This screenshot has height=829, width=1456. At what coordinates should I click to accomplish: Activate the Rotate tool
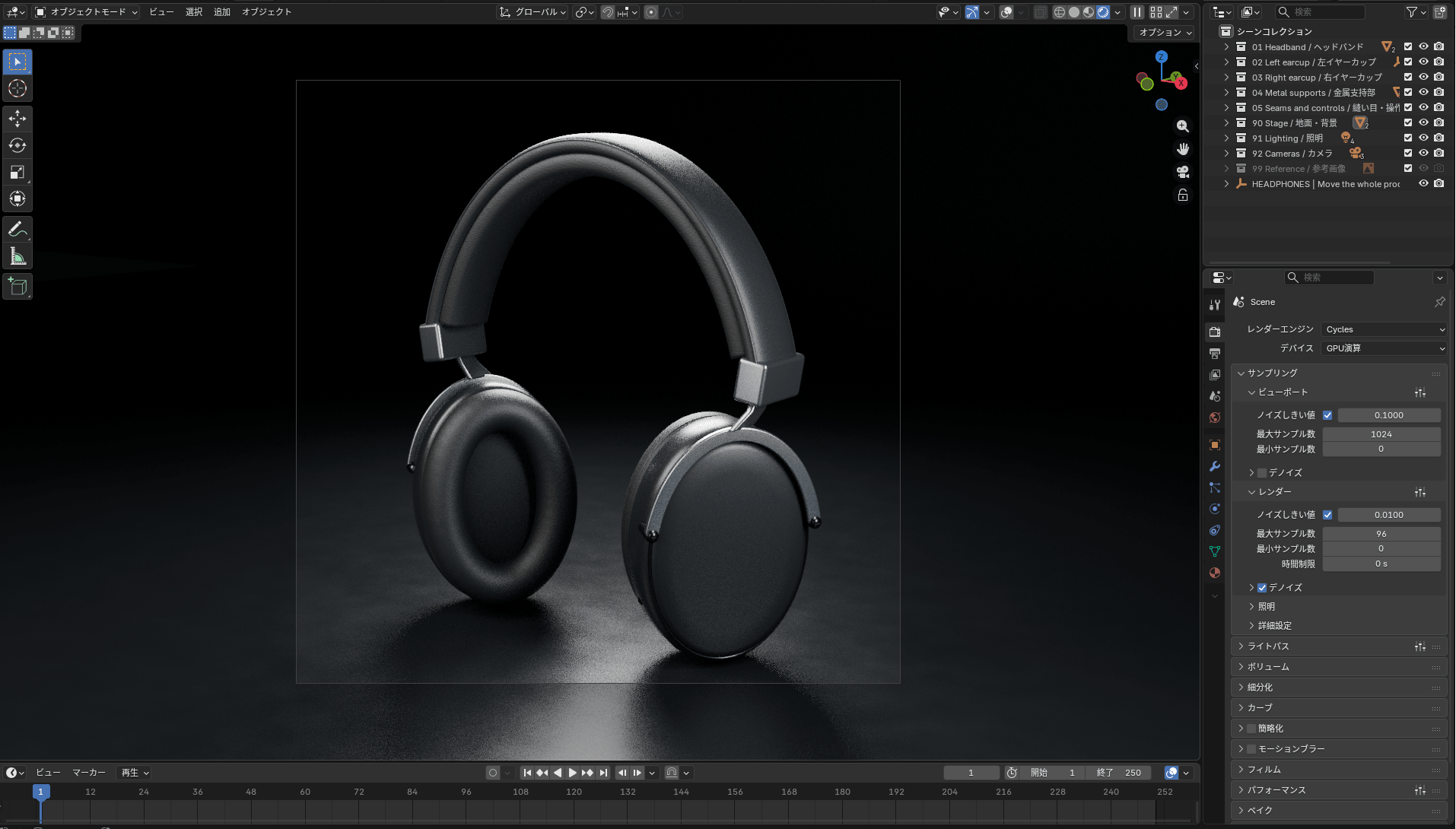tap(17, 145)
